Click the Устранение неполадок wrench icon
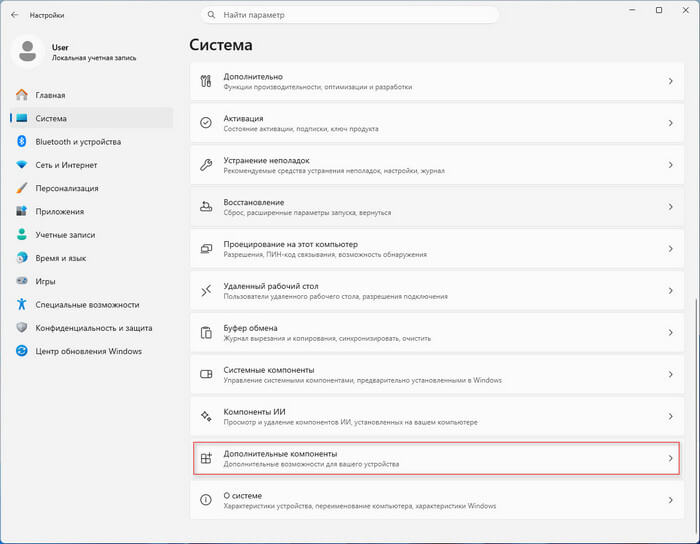This screenshot has height=544, width=700. coord(206,165)
